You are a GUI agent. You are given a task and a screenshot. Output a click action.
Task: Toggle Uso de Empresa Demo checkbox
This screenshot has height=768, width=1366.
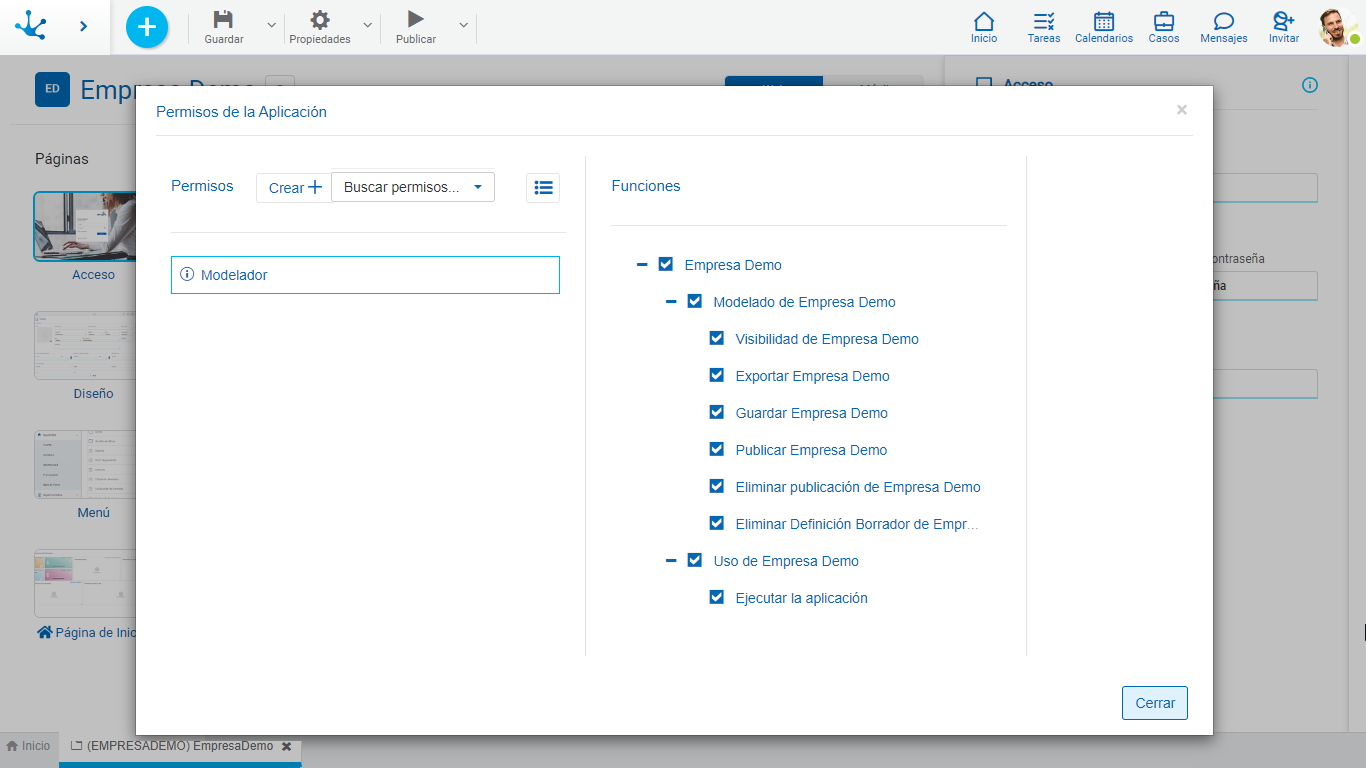(695, 560)
